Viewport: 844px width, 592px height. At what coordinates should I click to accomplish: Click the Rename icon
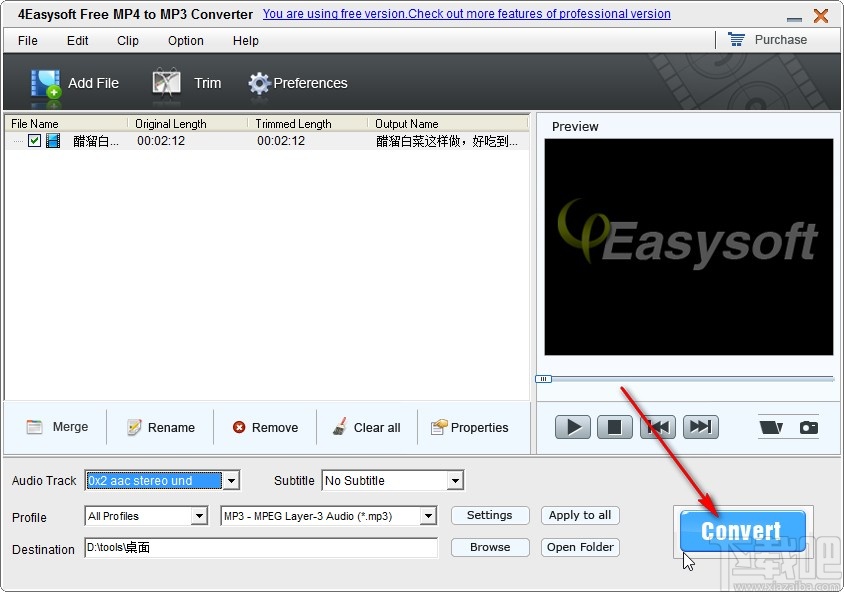click(132, 427)
